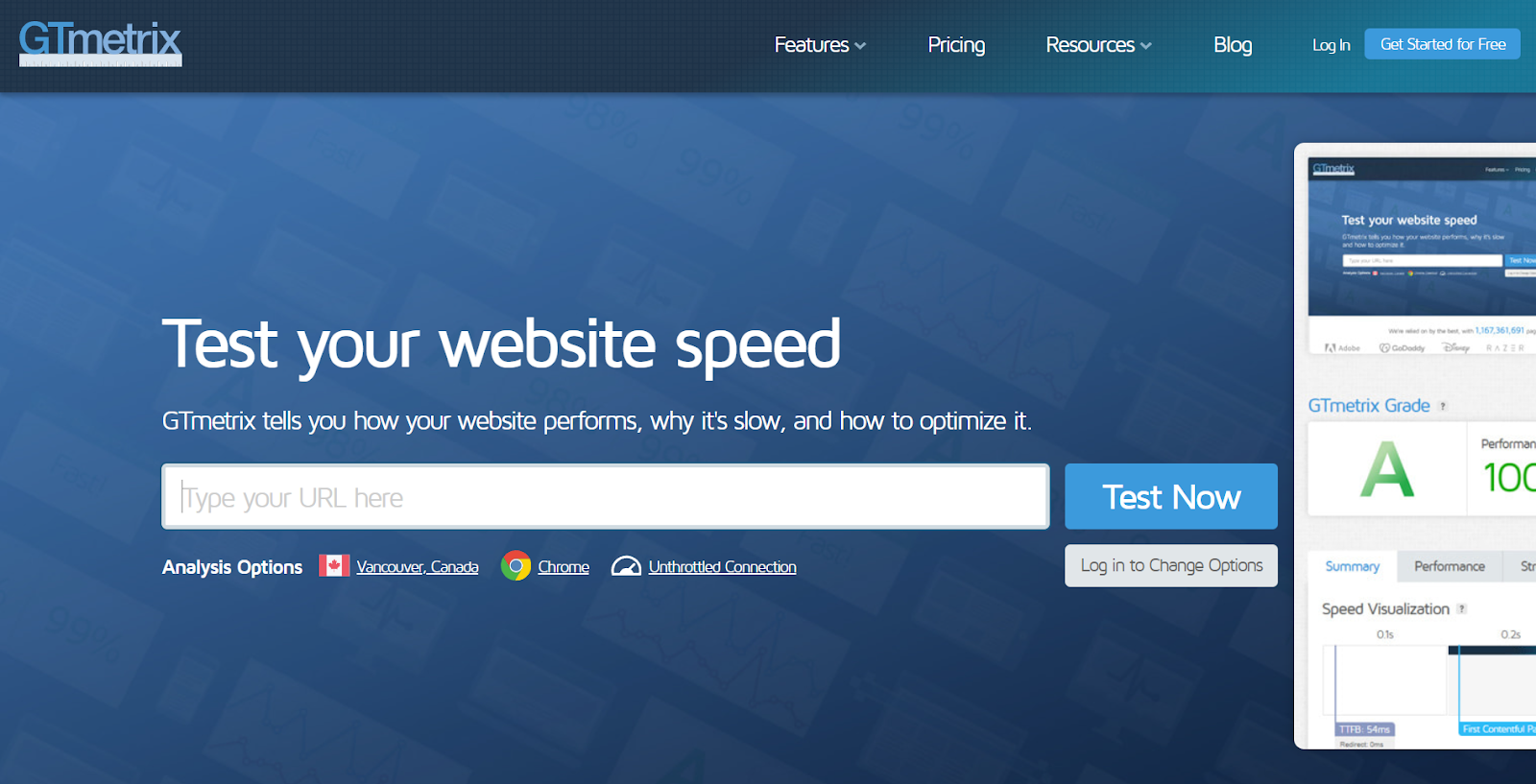Click Log in to Change Options
The image size is (1536, 784).
coord(1171,565)
